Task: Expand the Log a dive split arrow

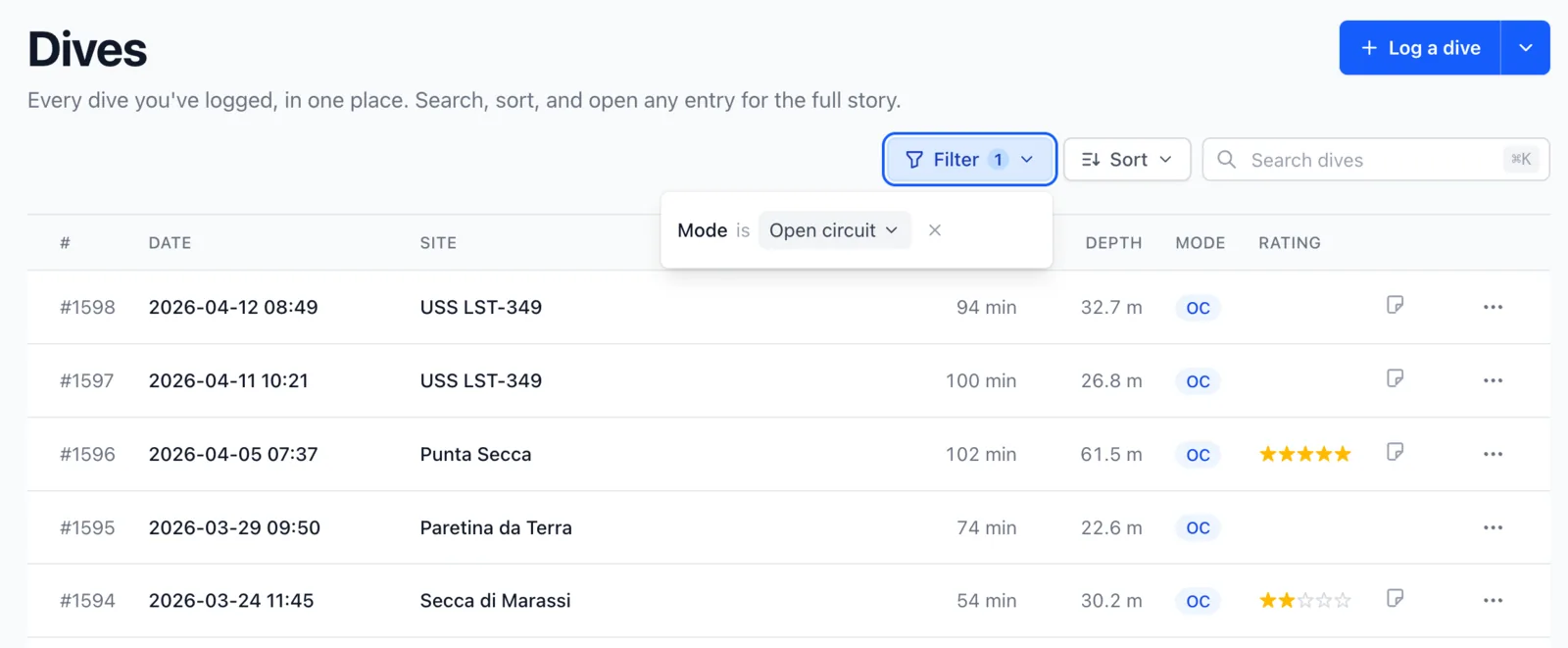Action: [1525, 48]
